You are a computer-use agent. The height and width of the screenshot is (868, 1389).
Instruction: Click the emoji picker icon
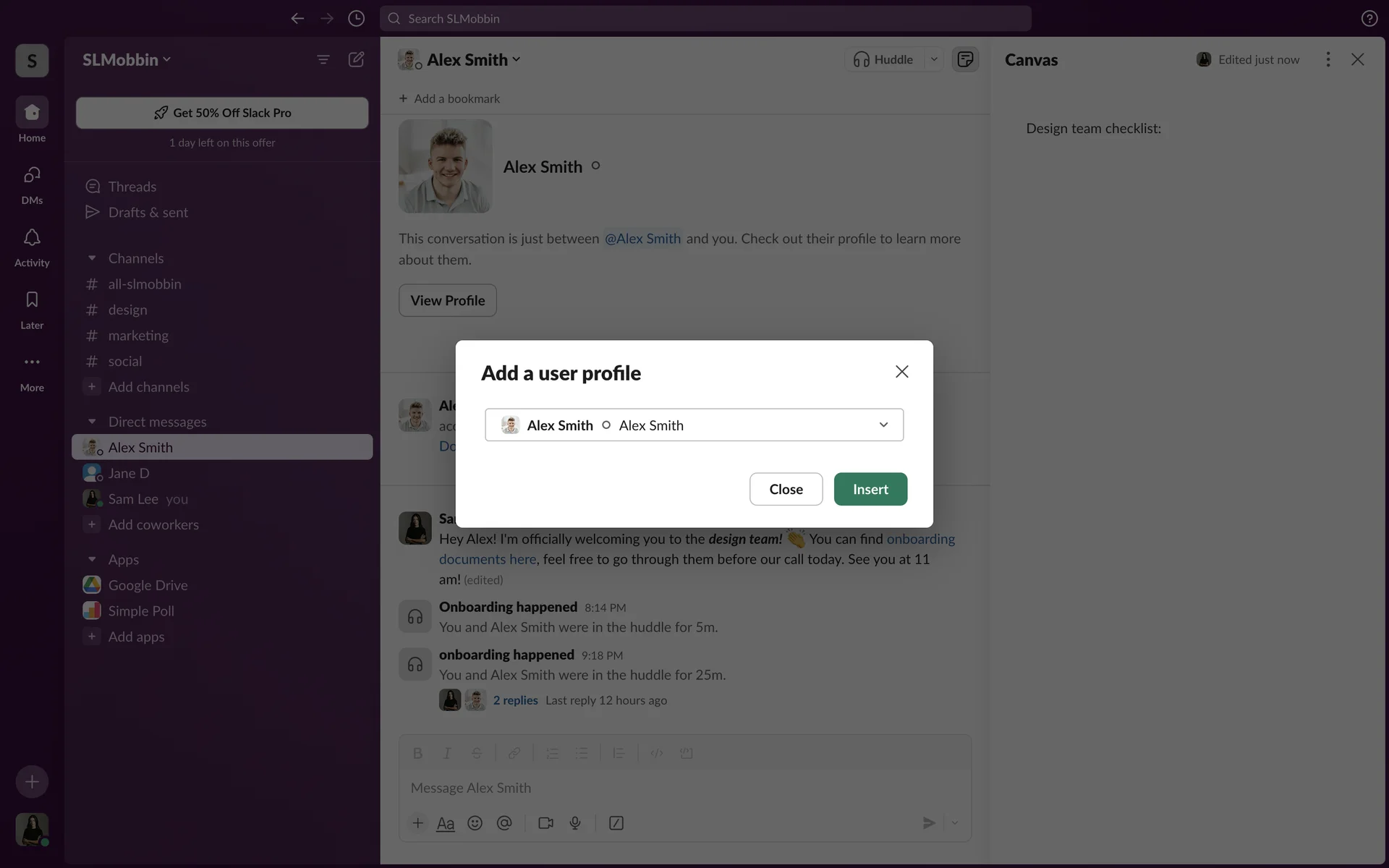[x=475, y=823]
